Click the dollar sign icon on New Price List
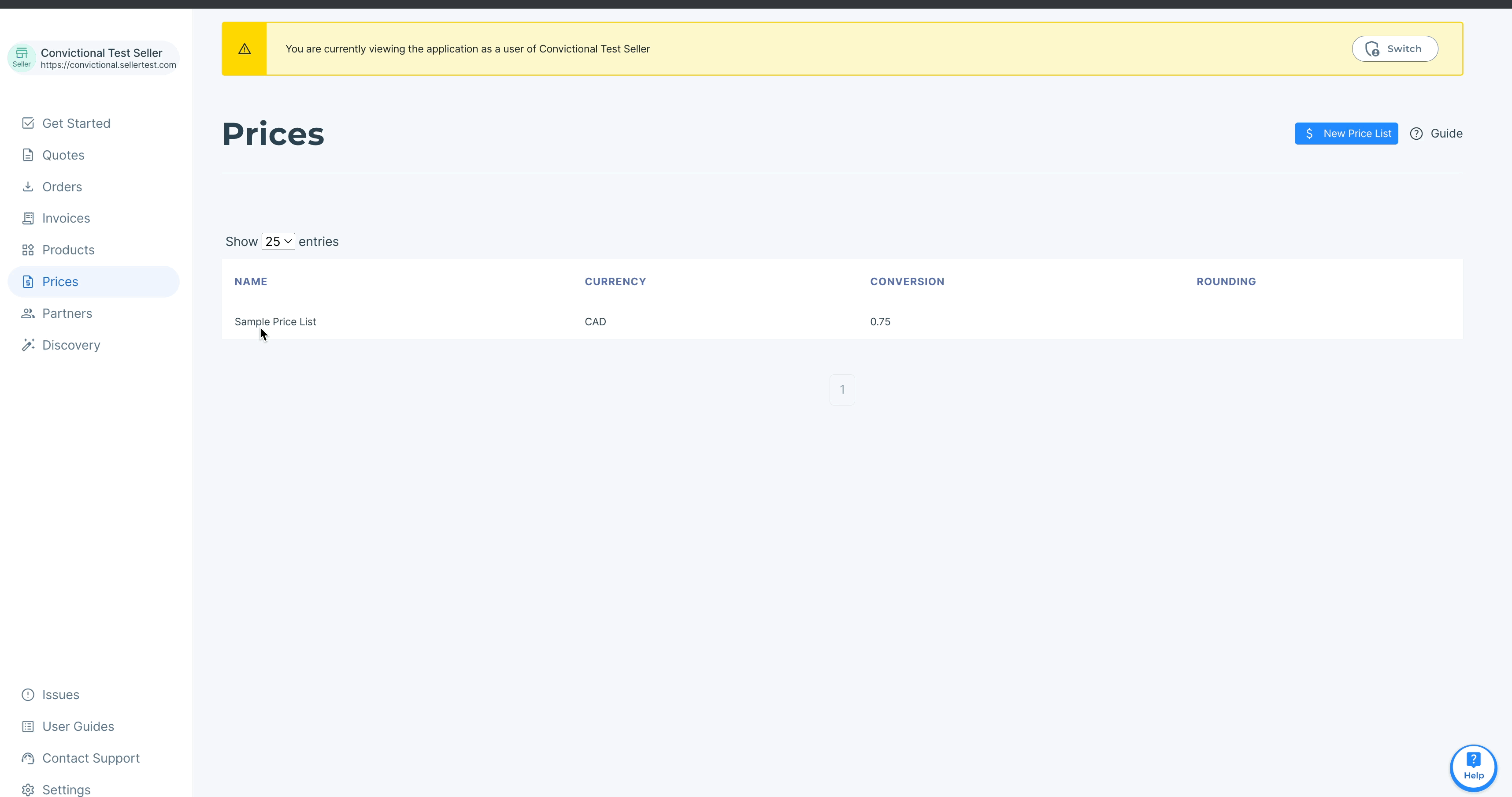The width and height of the screenshot is (1512, 797). click(x=1309, y=134)
